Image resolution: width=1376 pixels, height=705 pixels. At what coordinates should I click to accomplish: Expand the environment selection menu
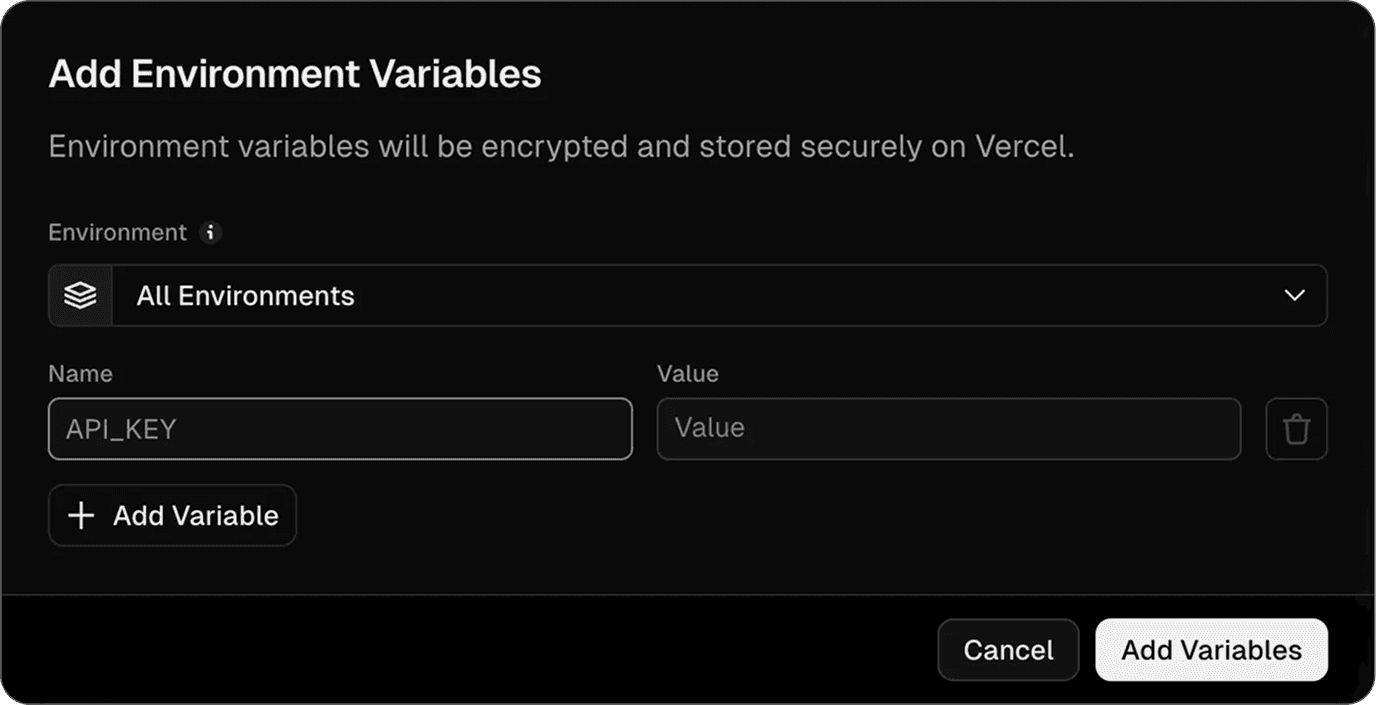coord(690,295)
